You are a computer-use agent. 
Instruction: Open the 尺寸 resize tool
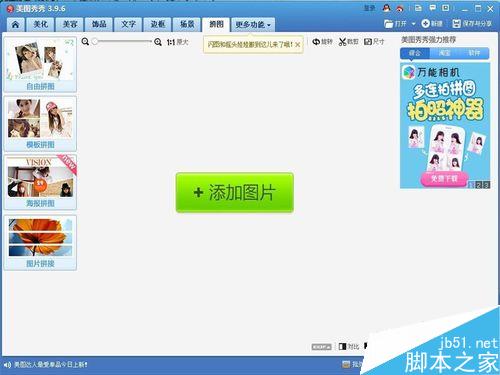(x=374, y=42)
